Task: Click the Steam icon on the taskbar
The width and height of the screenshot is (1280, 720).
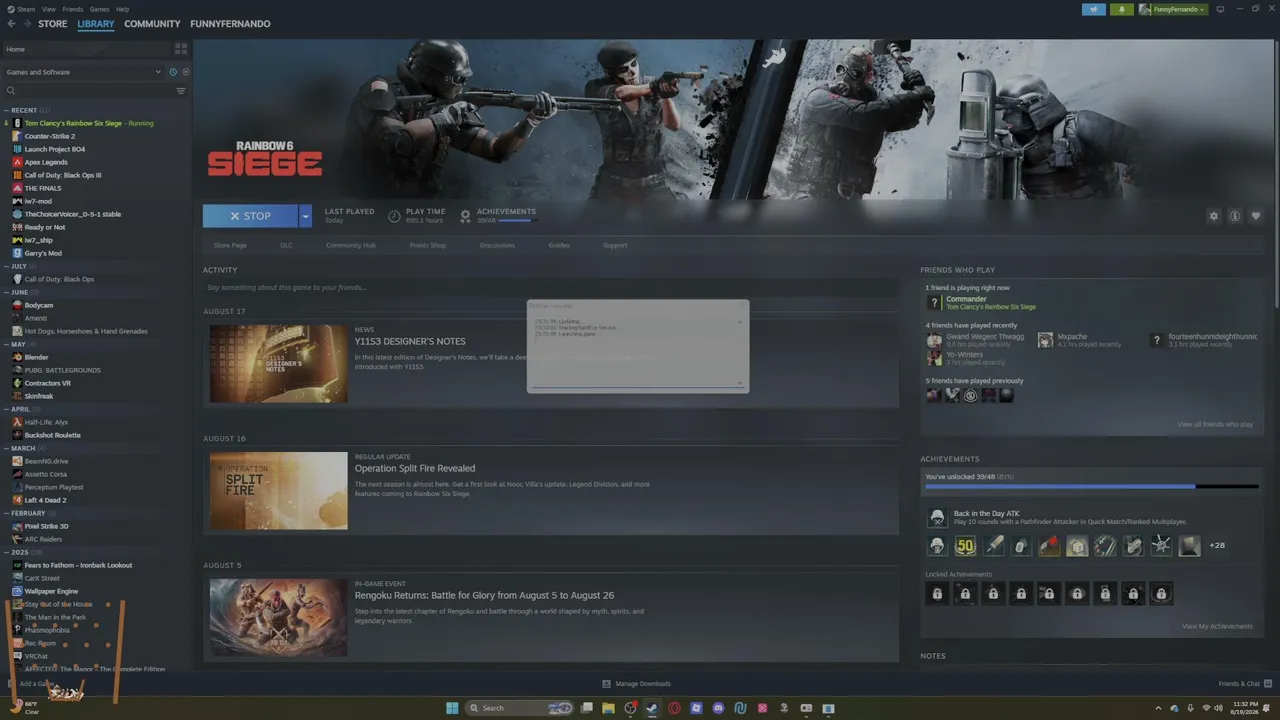Action: click(x=652, y=708)
